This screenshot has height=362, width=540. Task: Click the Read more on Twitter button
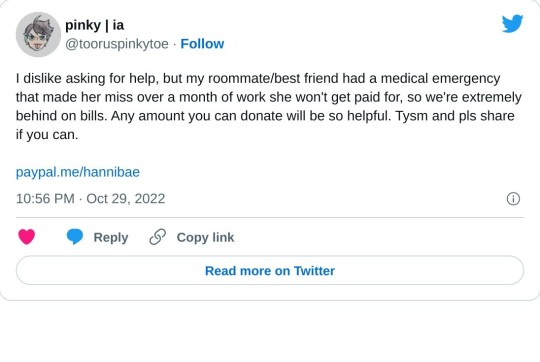(x=270, y=270)
